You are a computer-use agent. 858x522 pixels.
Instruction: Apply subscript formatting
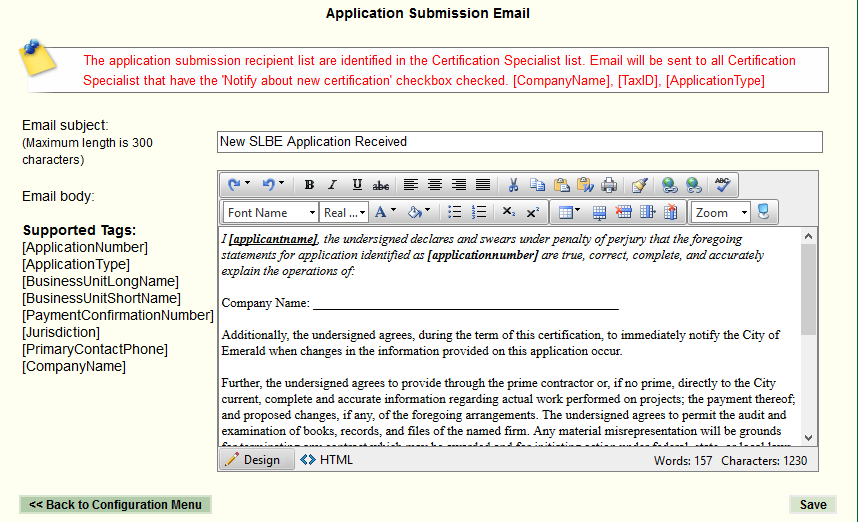click(509, 212)
